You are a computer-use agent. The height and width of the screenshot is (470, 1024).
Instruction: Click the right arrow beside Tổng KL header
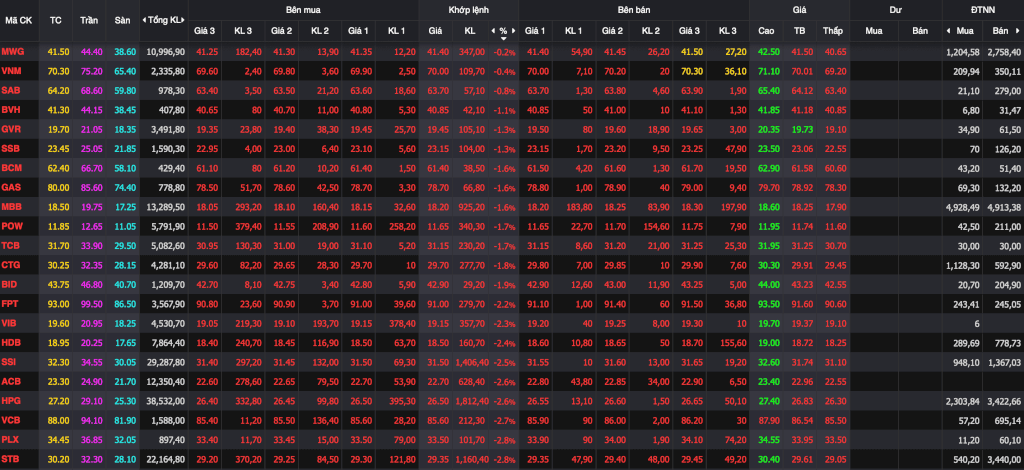click(185, 20)
